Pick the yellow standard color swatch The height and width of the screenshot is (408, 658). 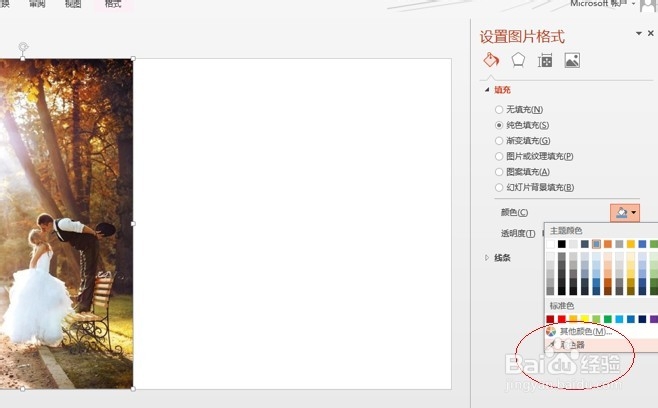[585, 319]
